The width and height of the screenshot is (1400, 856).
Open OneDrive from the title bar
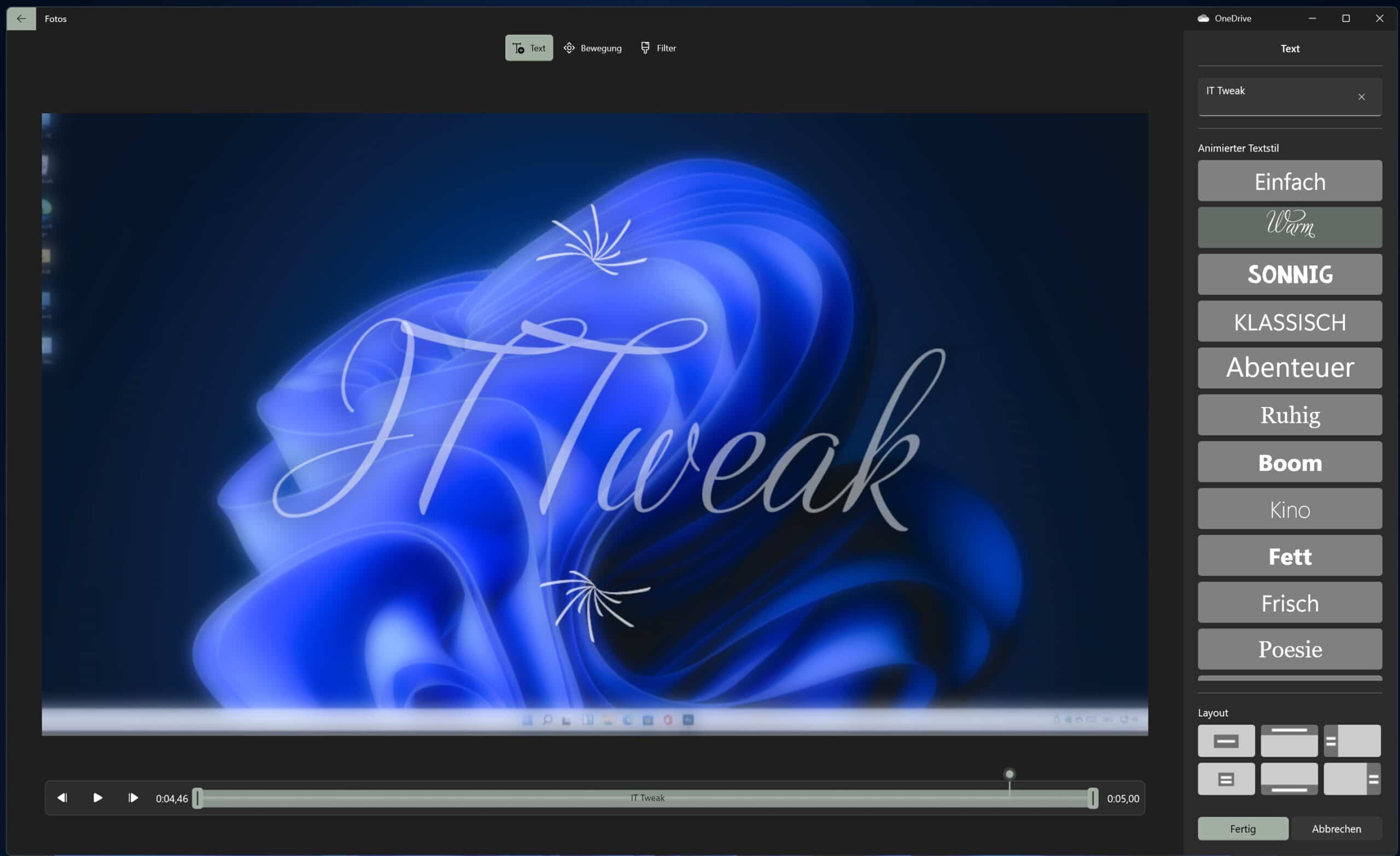point(1224,18)
